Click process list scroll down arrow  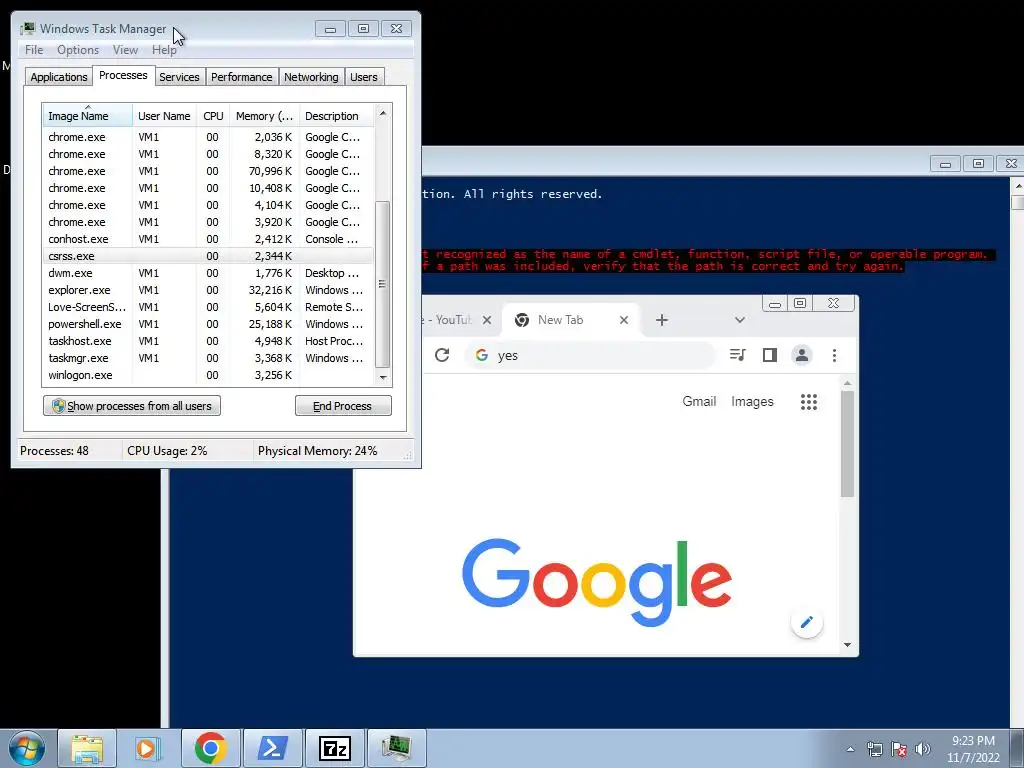point(383,377)
